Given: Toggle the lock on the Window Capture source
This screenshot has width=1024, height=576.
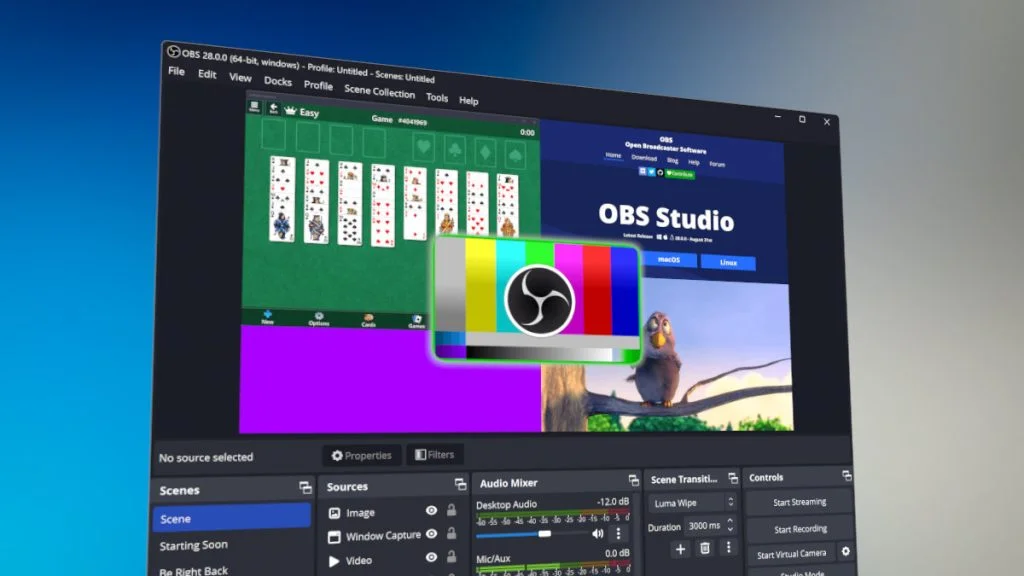Looking at the screenshot, I should point(451,533).
